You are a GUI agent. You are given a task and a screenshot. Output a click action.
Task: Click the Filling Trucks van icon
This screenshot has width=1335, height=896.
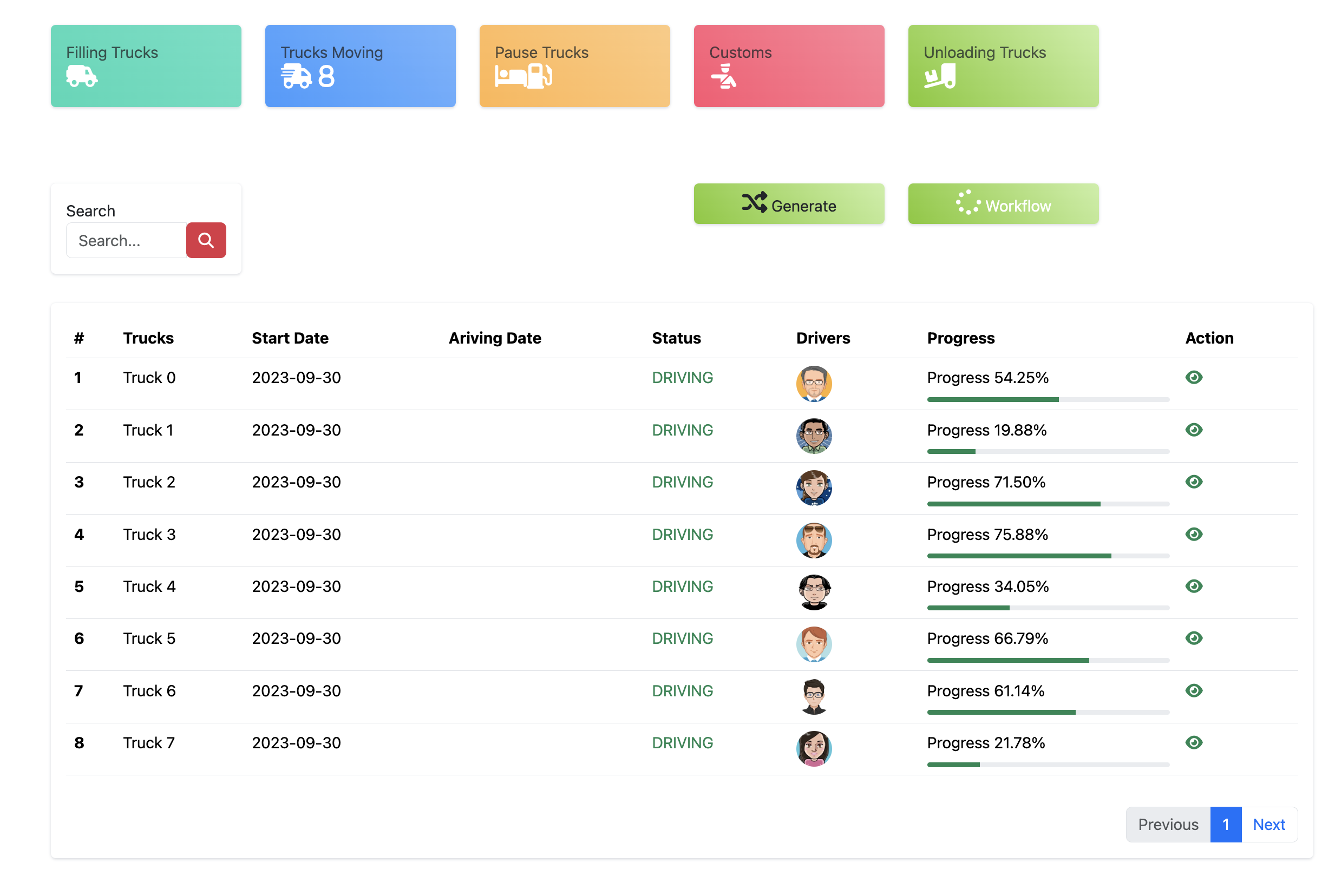click(82, 76)
